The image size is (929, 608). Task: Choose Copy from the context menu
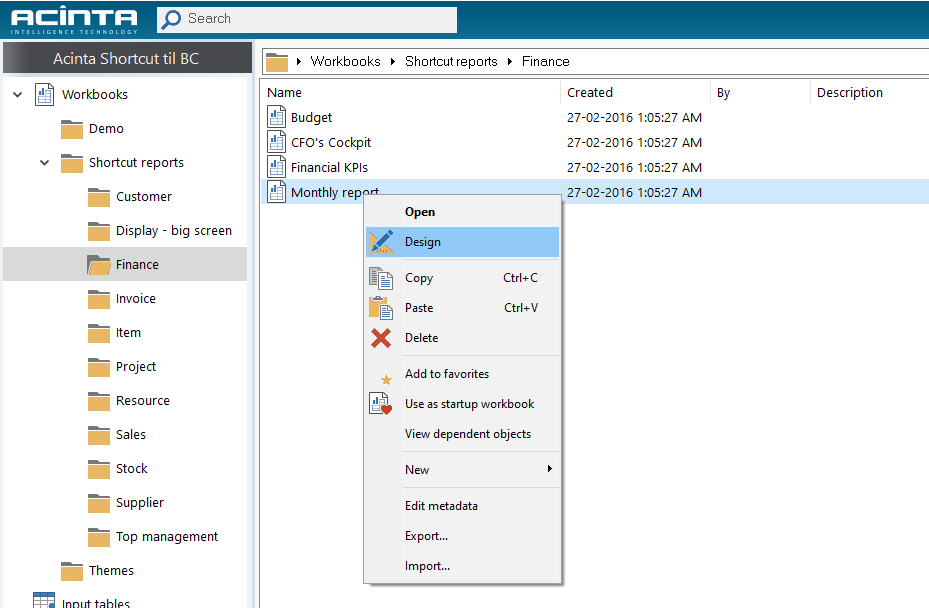(x=462, y=278)
